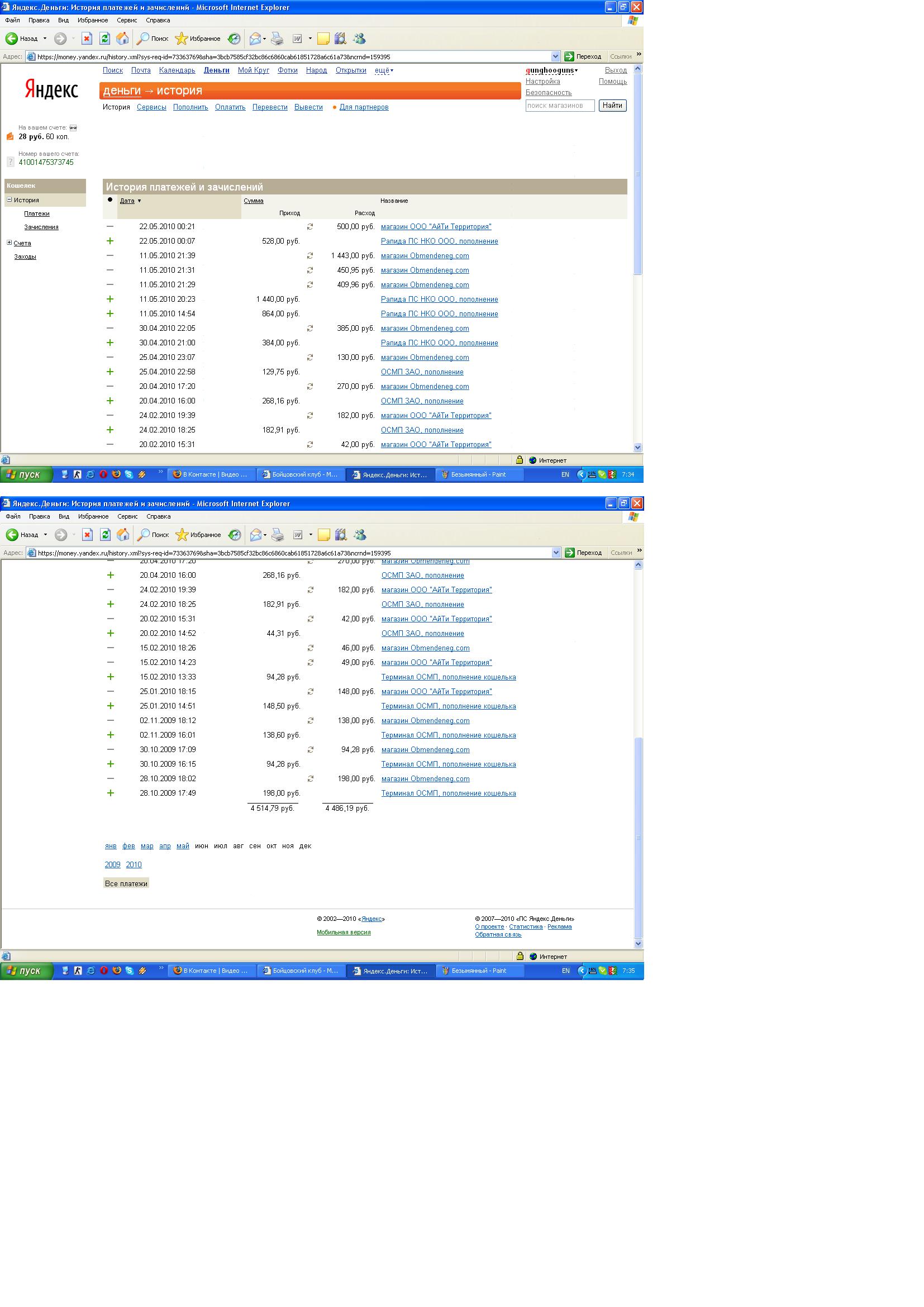Screen dimensions: 924x1307
Task: Open the Обратная связь footer link
Action: (498, 935)
